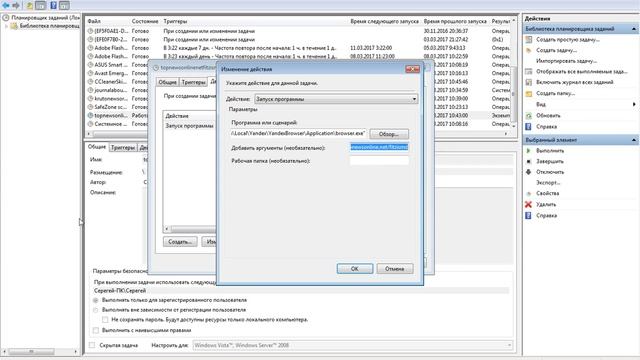This screenshot has width=640, height=360.
Task: Expand the Библиотека планировщика tree node
Action: tap(6, 26)
